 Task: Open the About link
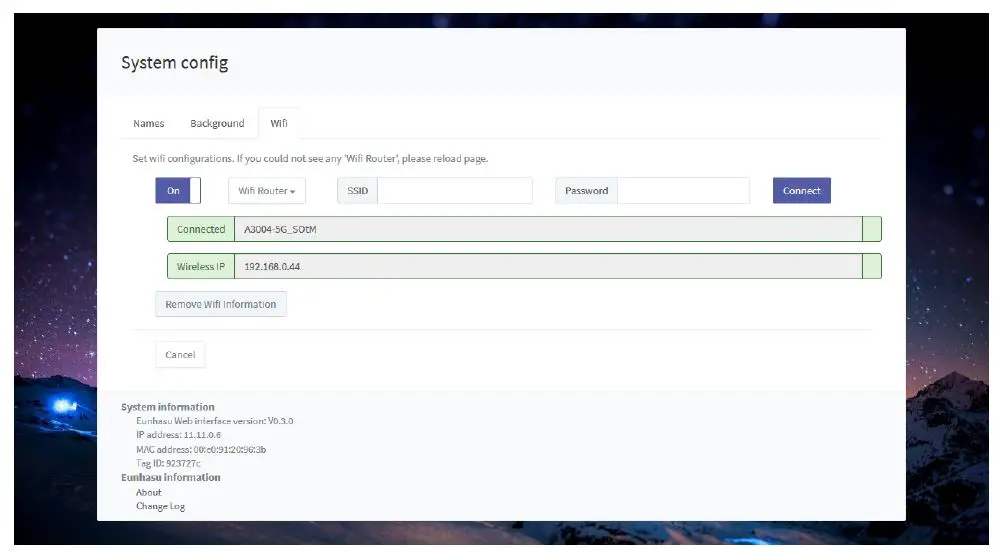click(x=148, y=492)
